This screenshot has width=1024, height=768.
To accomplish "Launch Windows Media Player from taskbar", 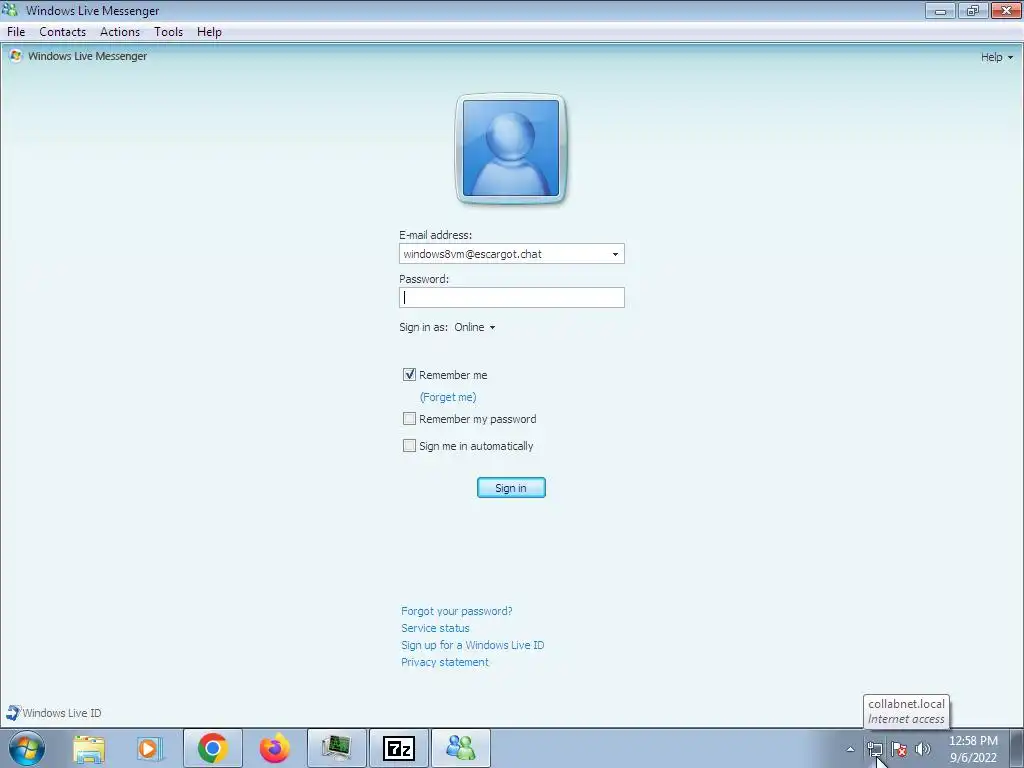I will pos(149,748).
